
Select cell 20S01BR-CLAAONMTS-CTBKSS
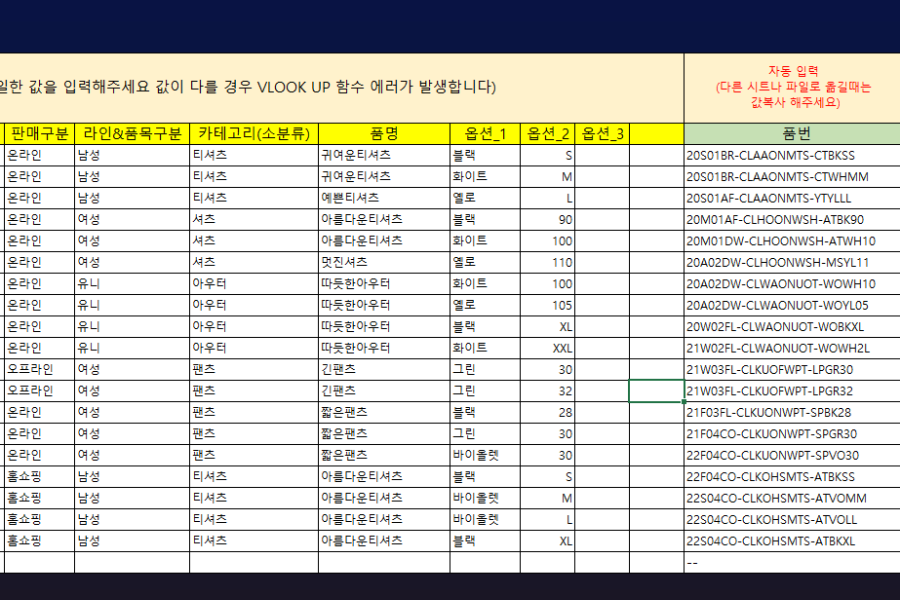tap(793, 156)
